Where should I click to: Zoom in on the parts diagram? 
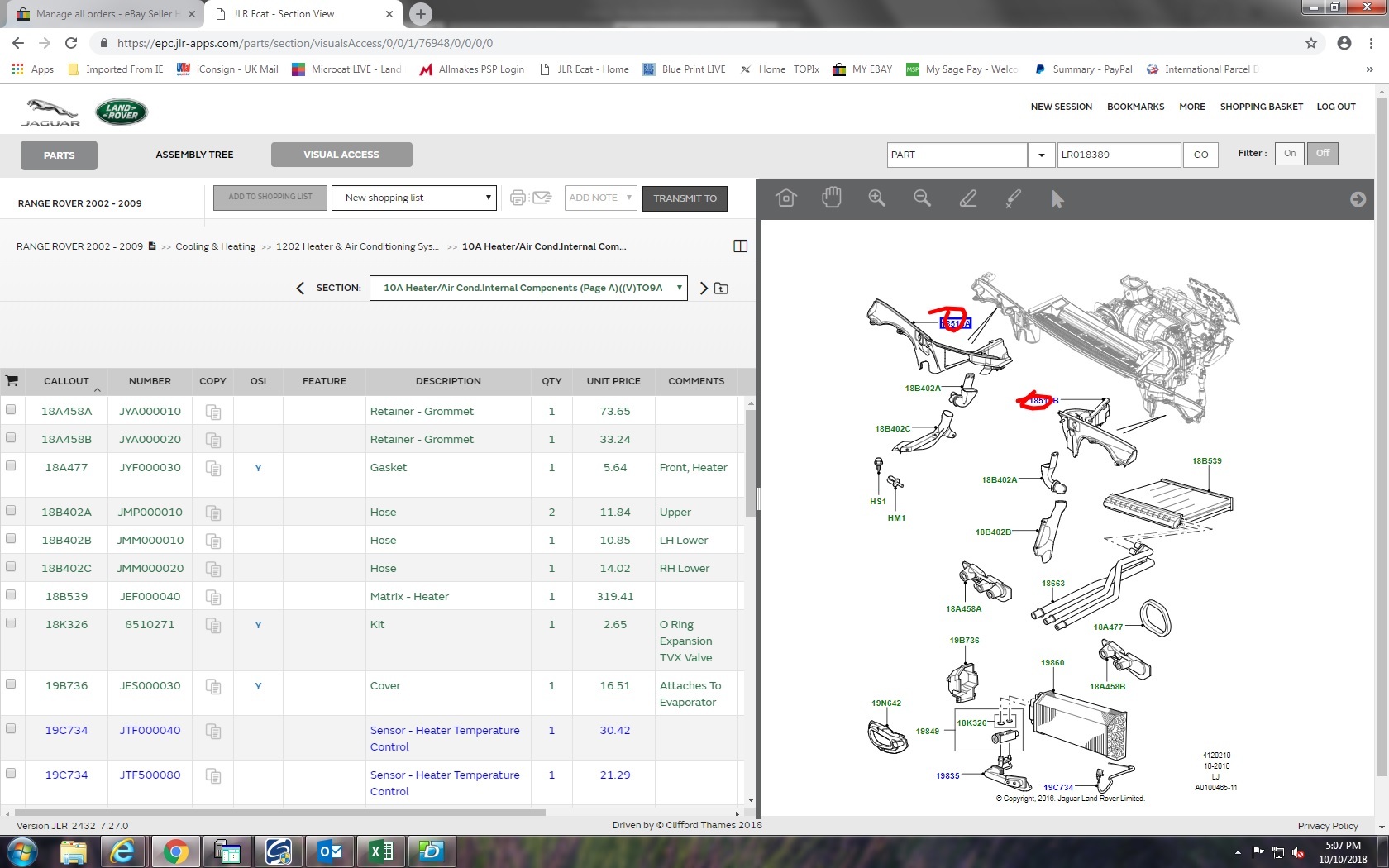(876, 198)
